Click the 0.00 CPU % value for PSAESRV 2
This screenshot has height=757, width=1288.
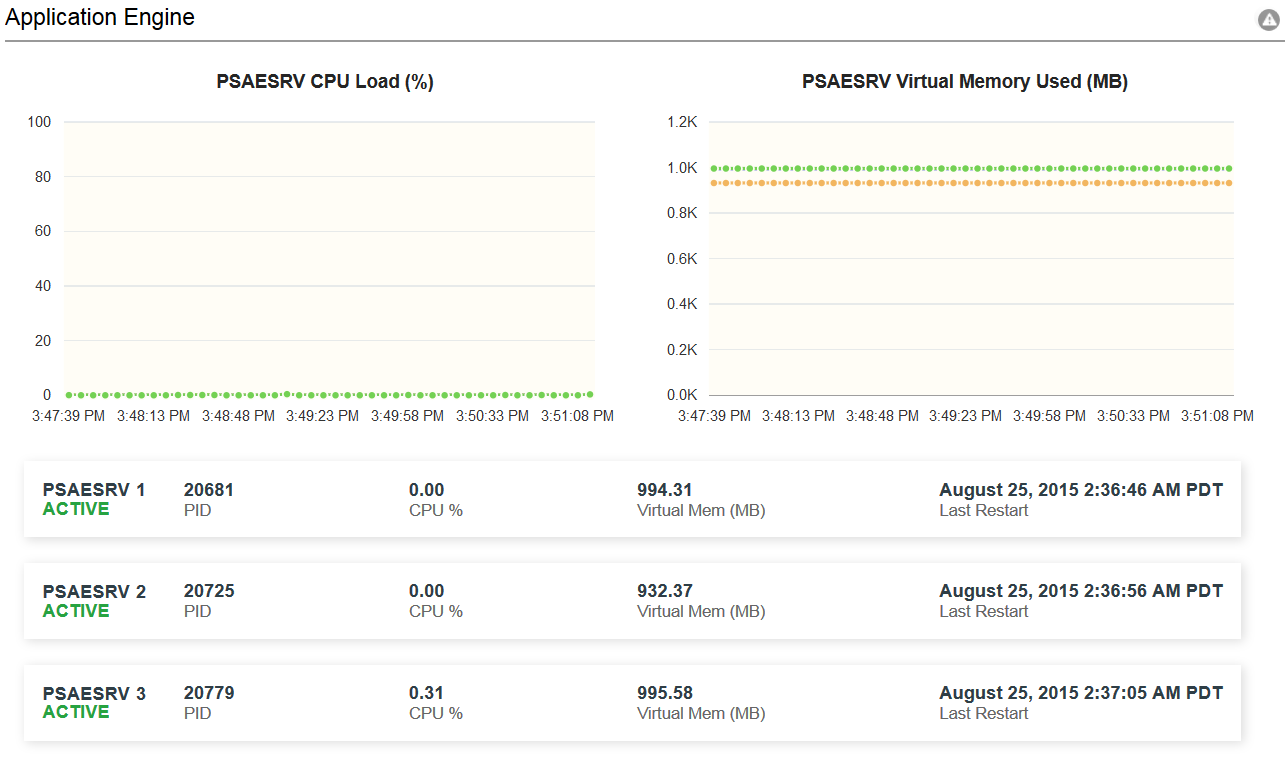pos(426,591)
